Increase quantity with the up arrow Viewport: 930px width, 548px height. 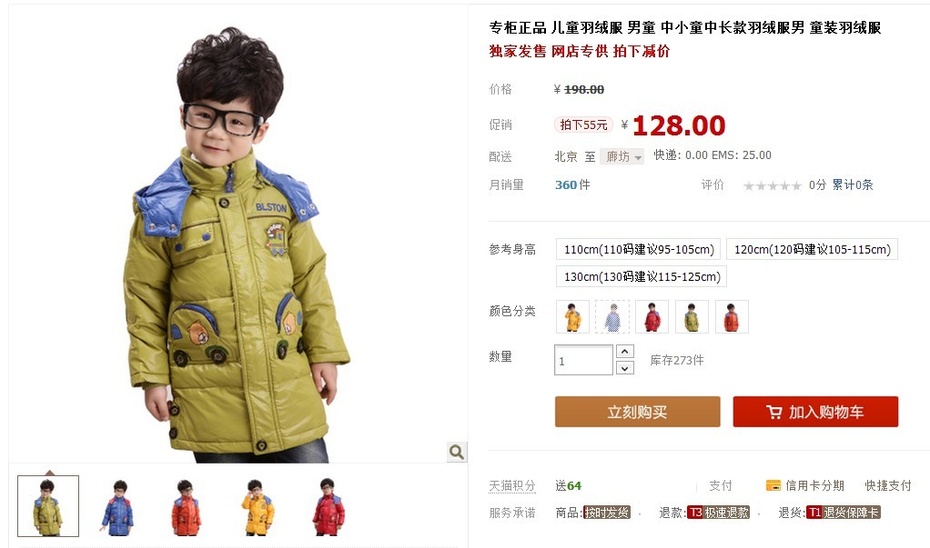pyautogui.click(x=625, y=351)
